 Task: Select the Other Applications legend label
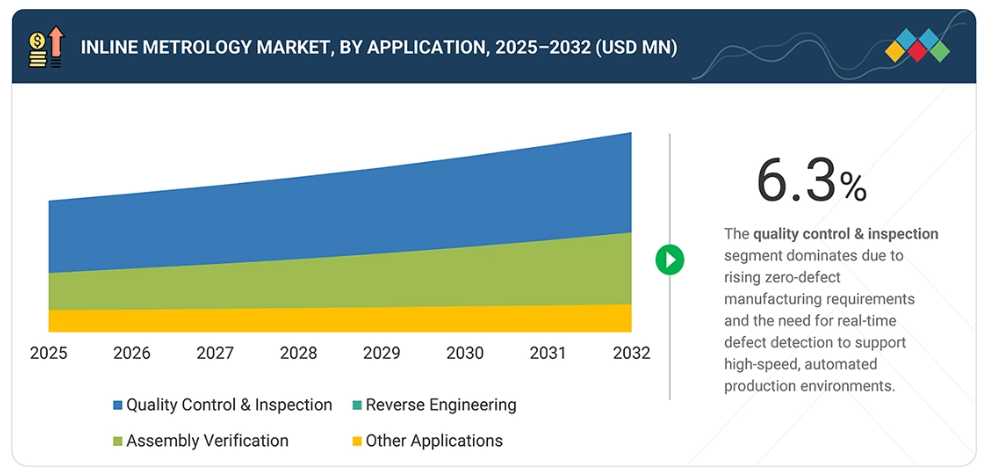click(434, 441)
